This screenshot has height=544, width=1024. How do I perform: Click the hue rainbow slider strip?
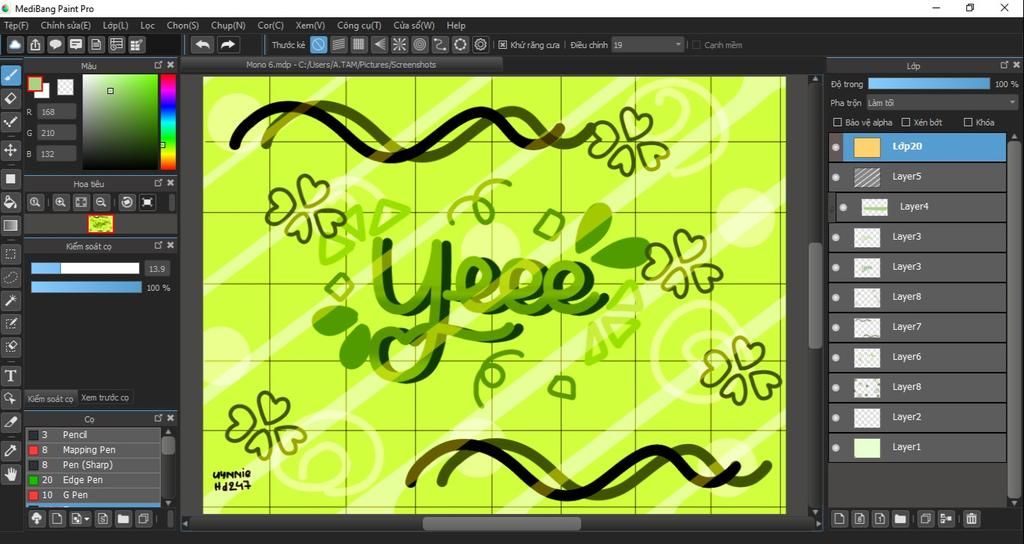(x=168, y=122)
